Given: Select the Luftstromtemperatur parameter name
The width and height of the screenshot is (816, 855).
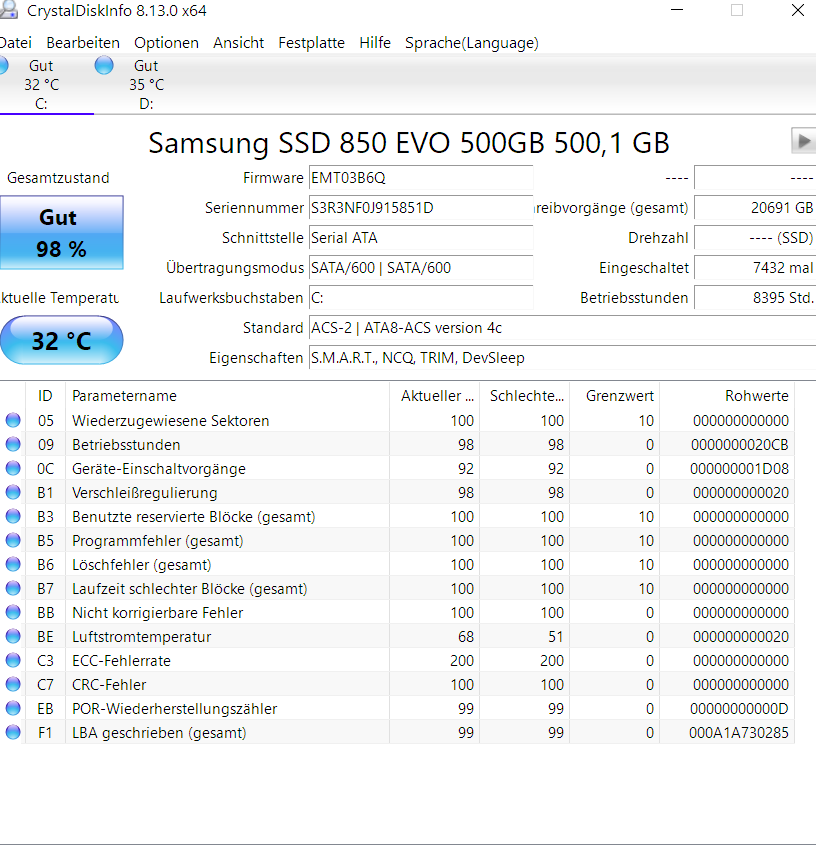Looking at the screenshot, I should pyautogui.click(x=141, y=637).
